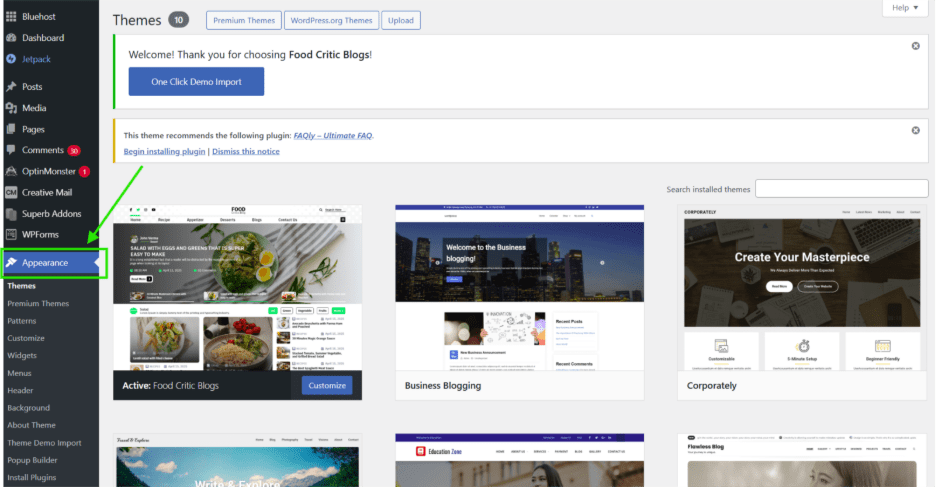Expand the Help dropdown tab

click(905, 8)
